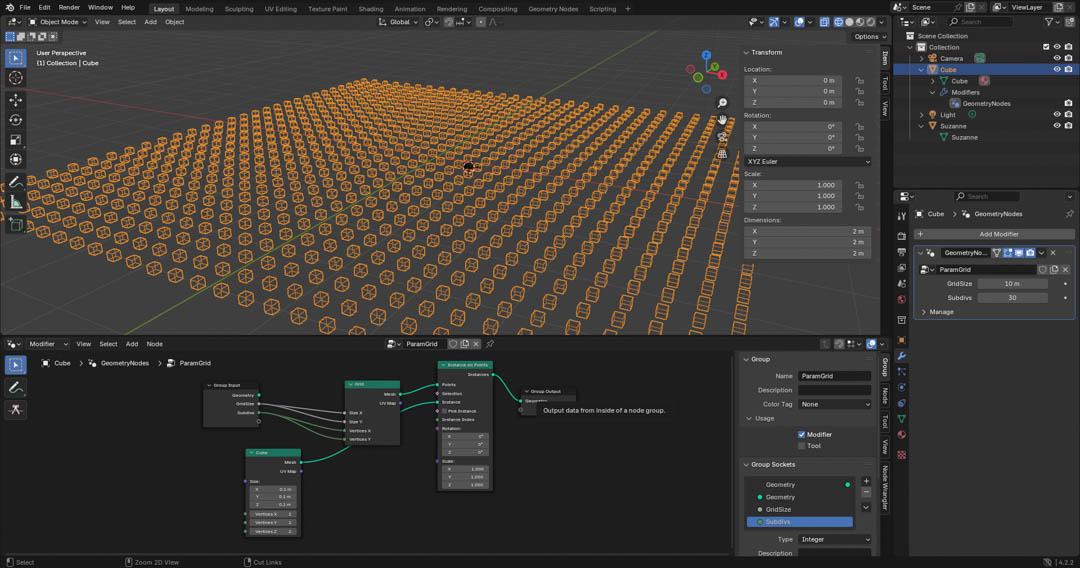Hide the Cube object in outliner
Viewport: 1080px width, 568px height.
[x=1056, y=70]
